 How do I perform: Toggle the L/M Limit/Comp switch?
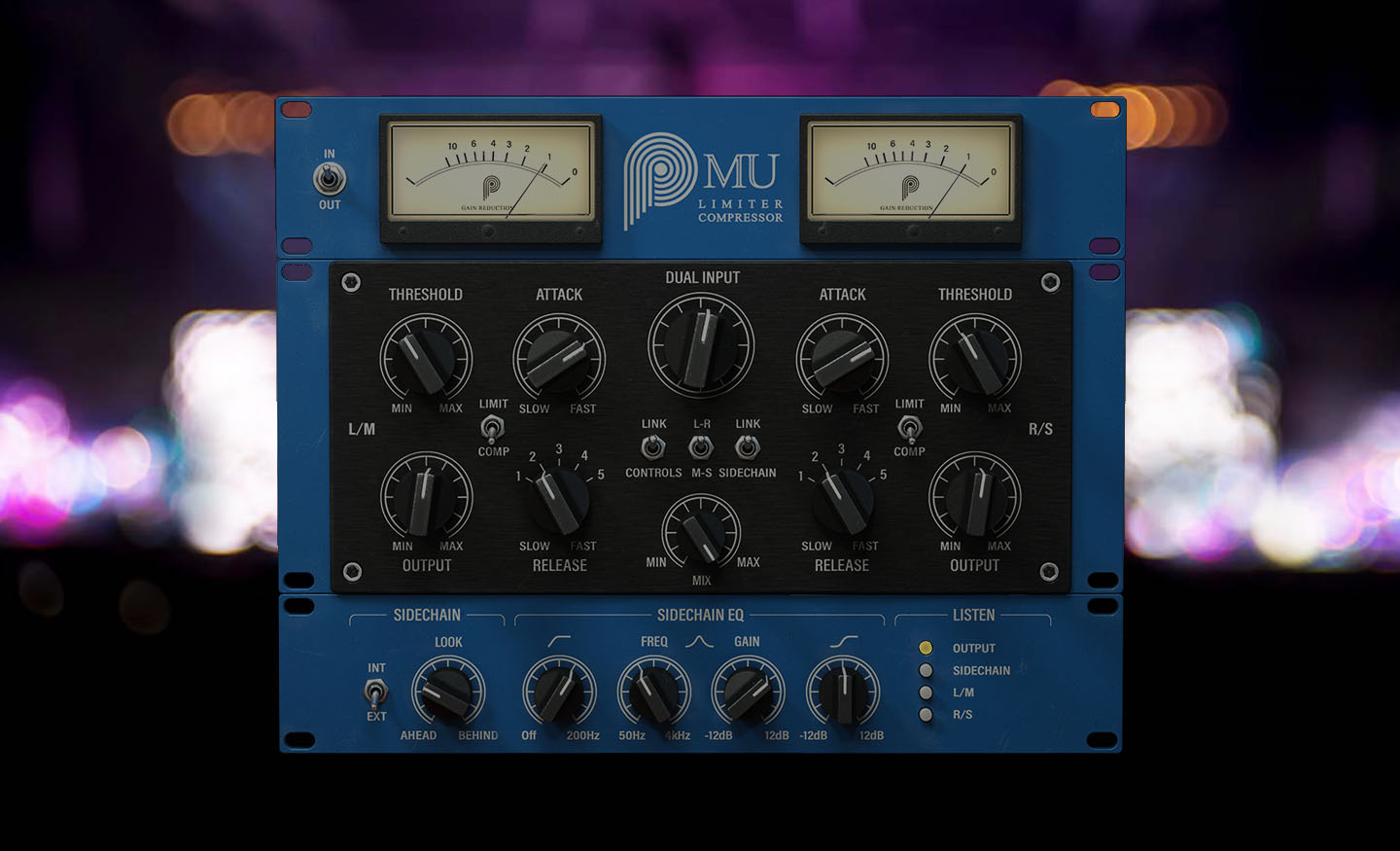(x=493, y=428)
